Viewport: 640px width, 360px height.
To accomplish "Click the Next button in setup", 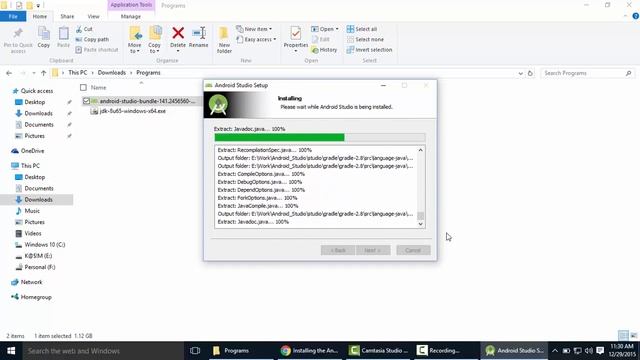I will 373,250.
